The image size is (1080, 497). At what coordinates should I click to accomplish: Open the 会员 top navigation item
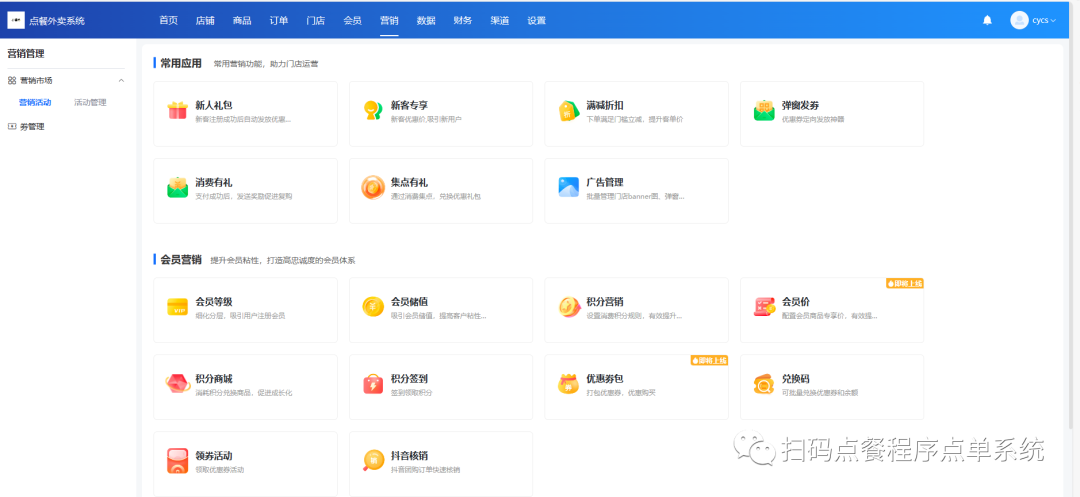pos(352,20)
